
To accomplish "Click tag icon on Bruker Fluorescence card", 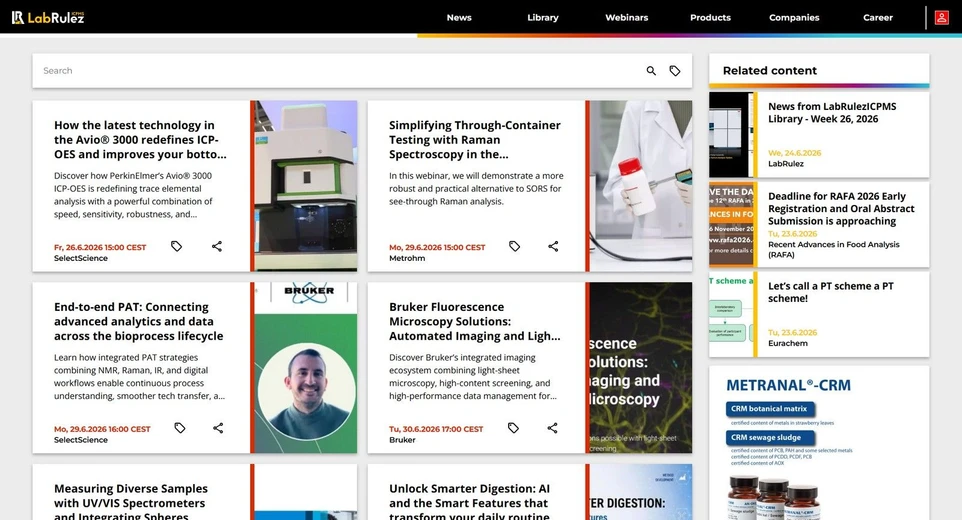I will [x=513, y=427].
